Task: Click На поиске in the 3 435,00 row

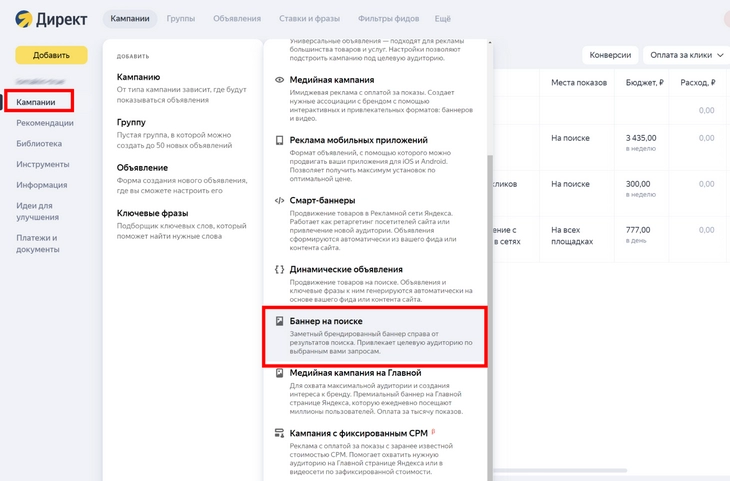Action: 570,138
